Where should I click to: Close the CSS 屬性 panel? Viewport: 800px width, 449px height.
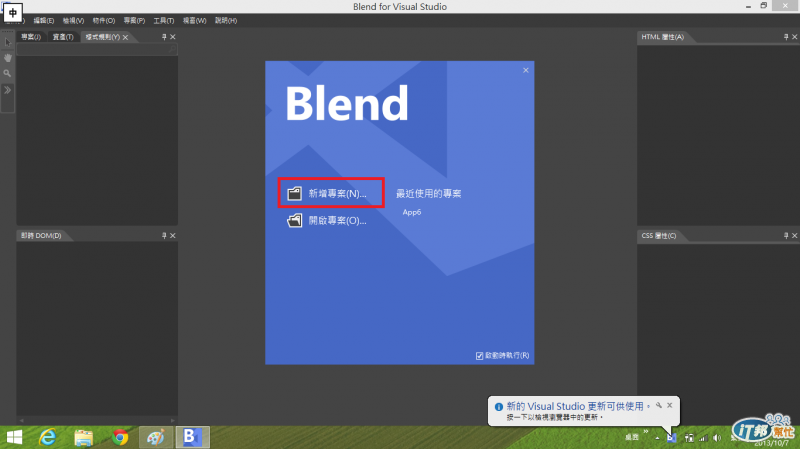794,235
